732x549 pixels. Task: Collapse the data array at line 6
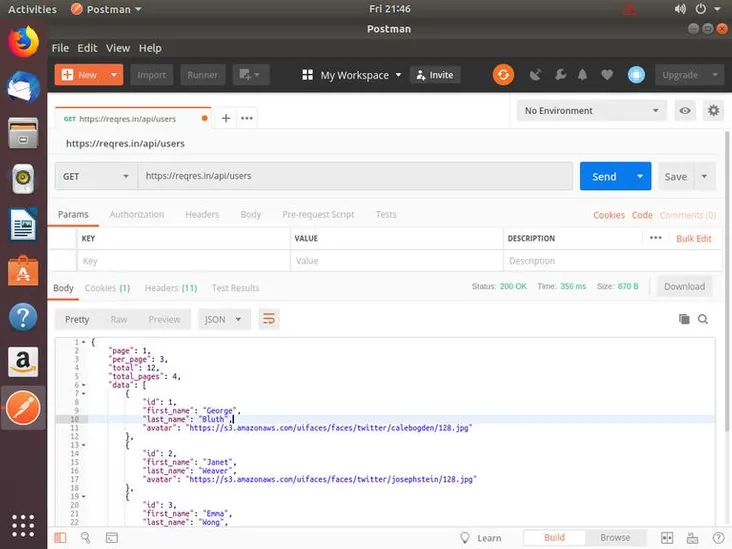click(x=84, y=385)
